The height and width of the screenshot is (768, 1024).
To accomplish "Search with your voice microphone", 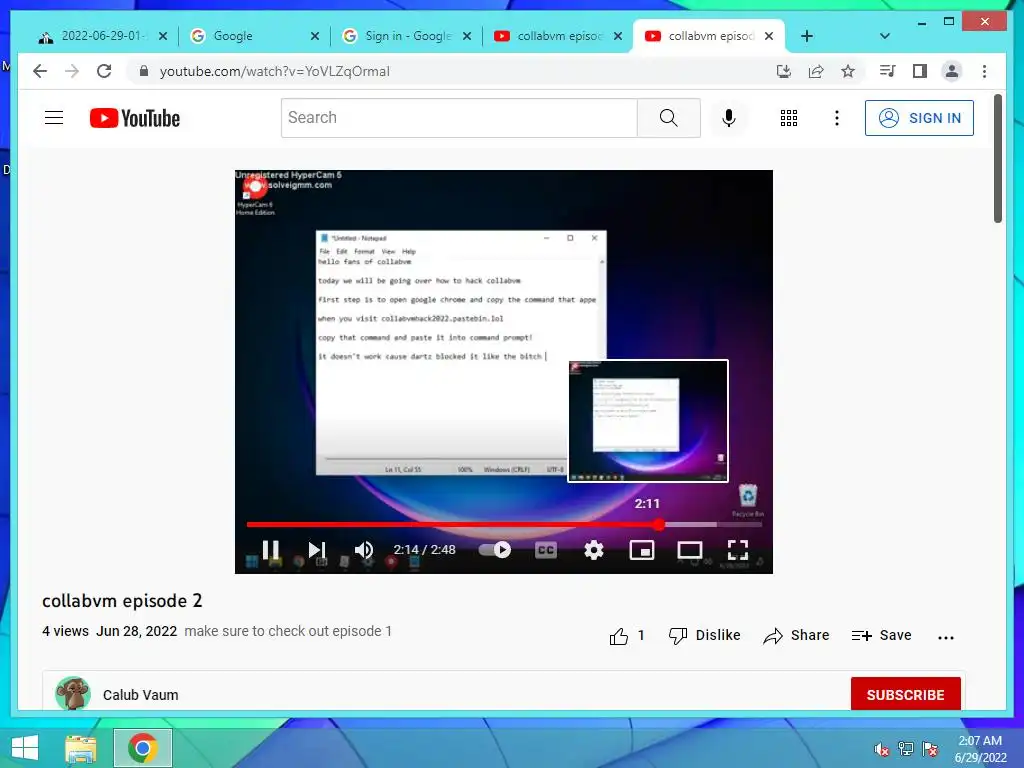I will click(729, 118).
